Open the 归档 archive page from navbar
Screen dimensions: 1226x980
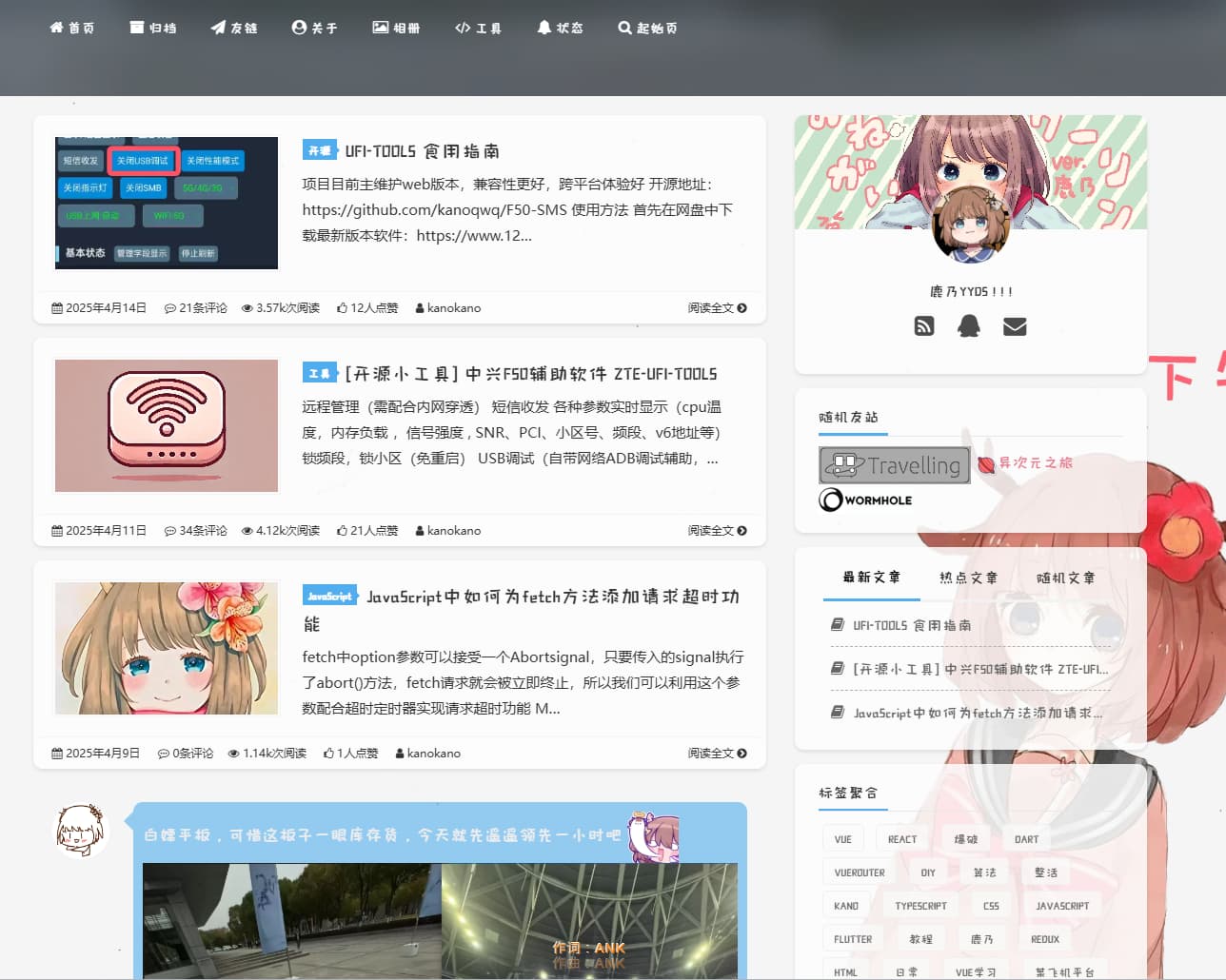153,28
